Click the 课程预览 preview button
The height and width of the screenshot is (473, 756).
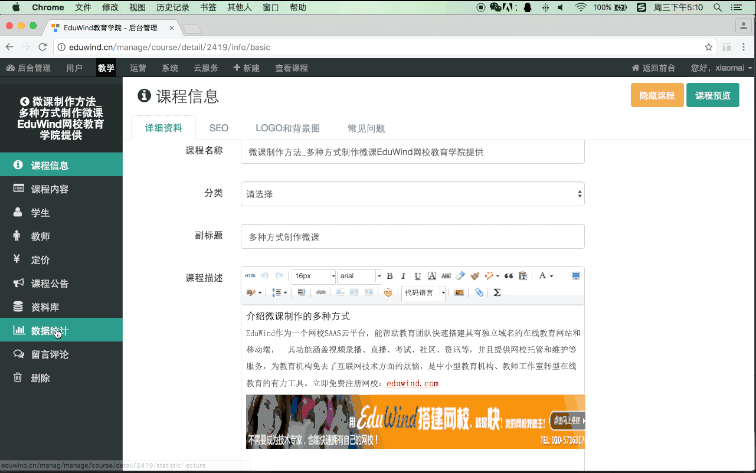coord(712,96)
